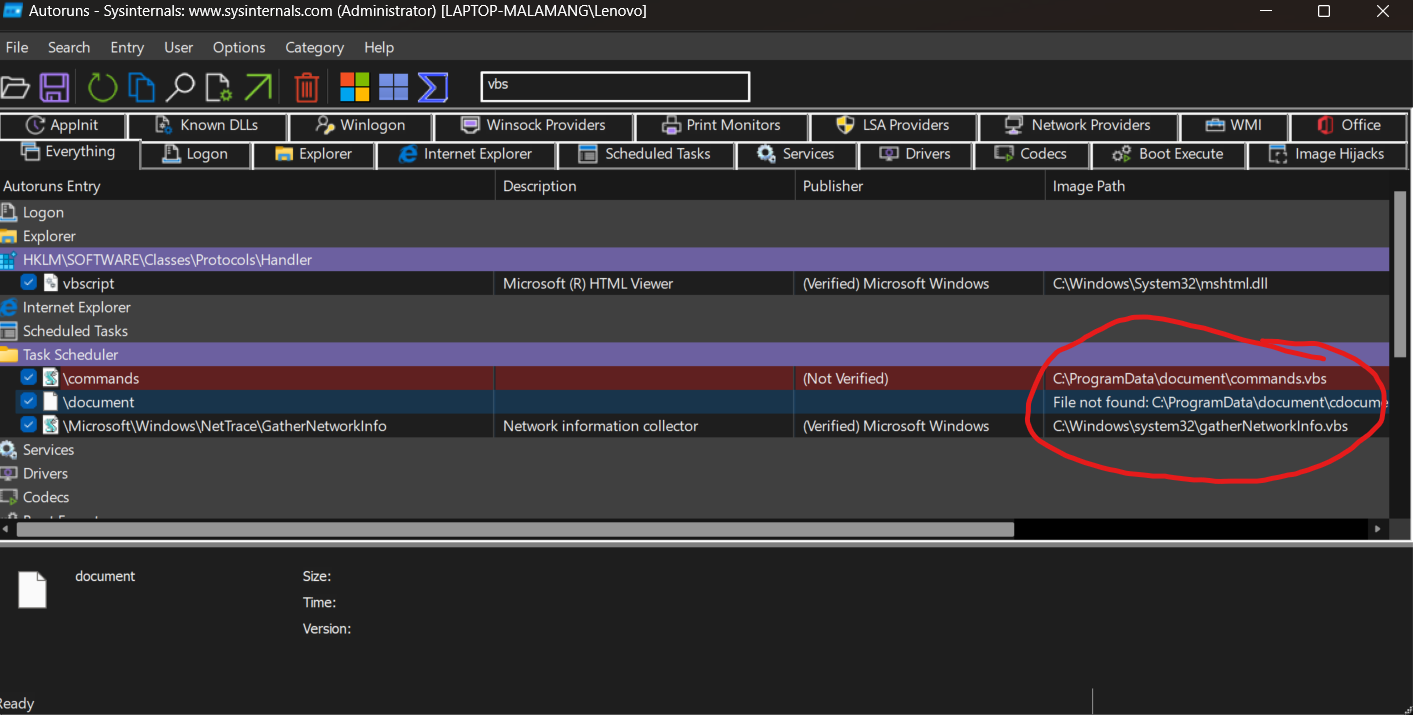The image size is (1413, 715).
Task: Switch to the Explorer tab
Action: 313,154
